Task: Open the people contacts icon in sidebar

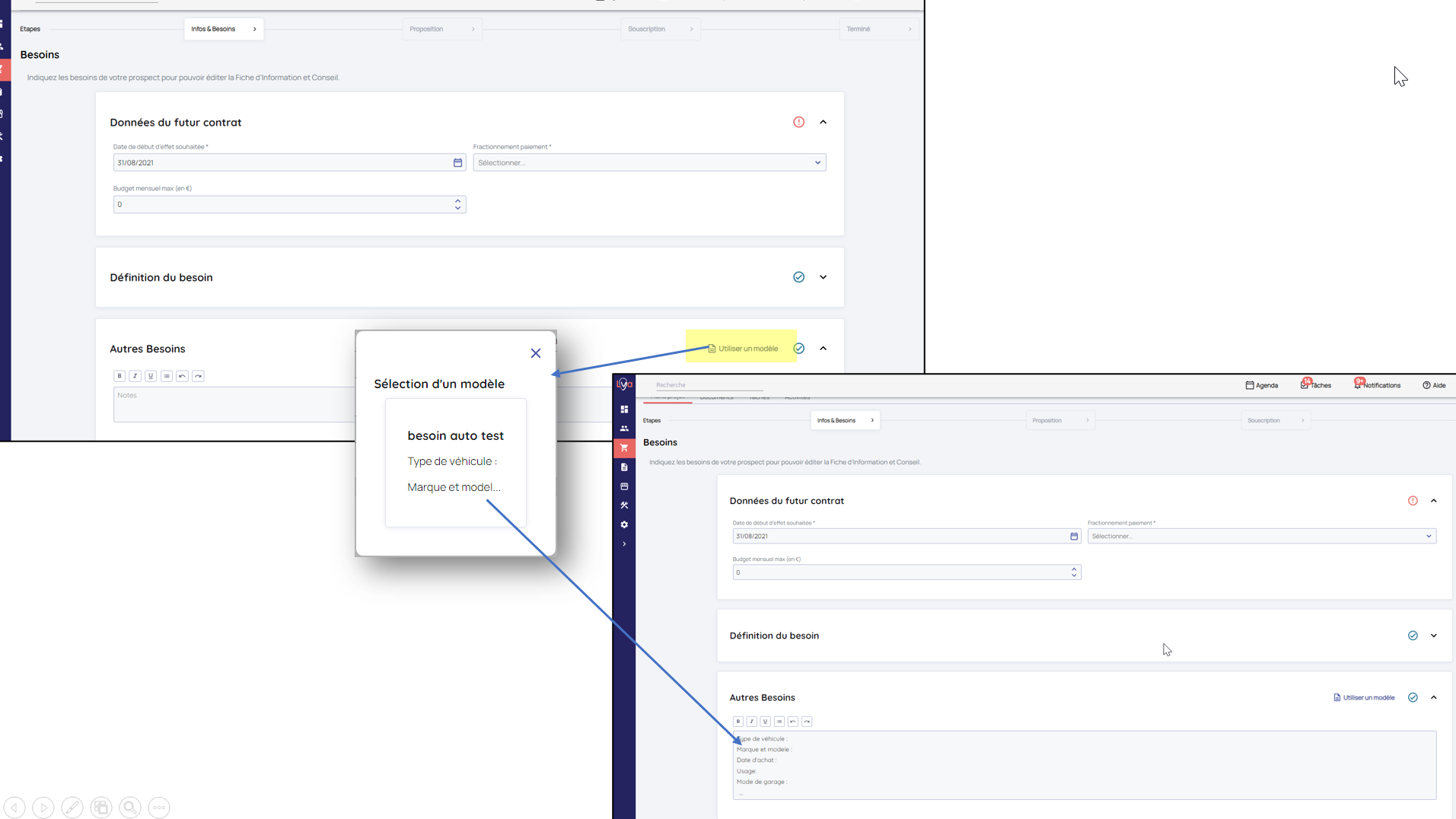Action: 624,429
